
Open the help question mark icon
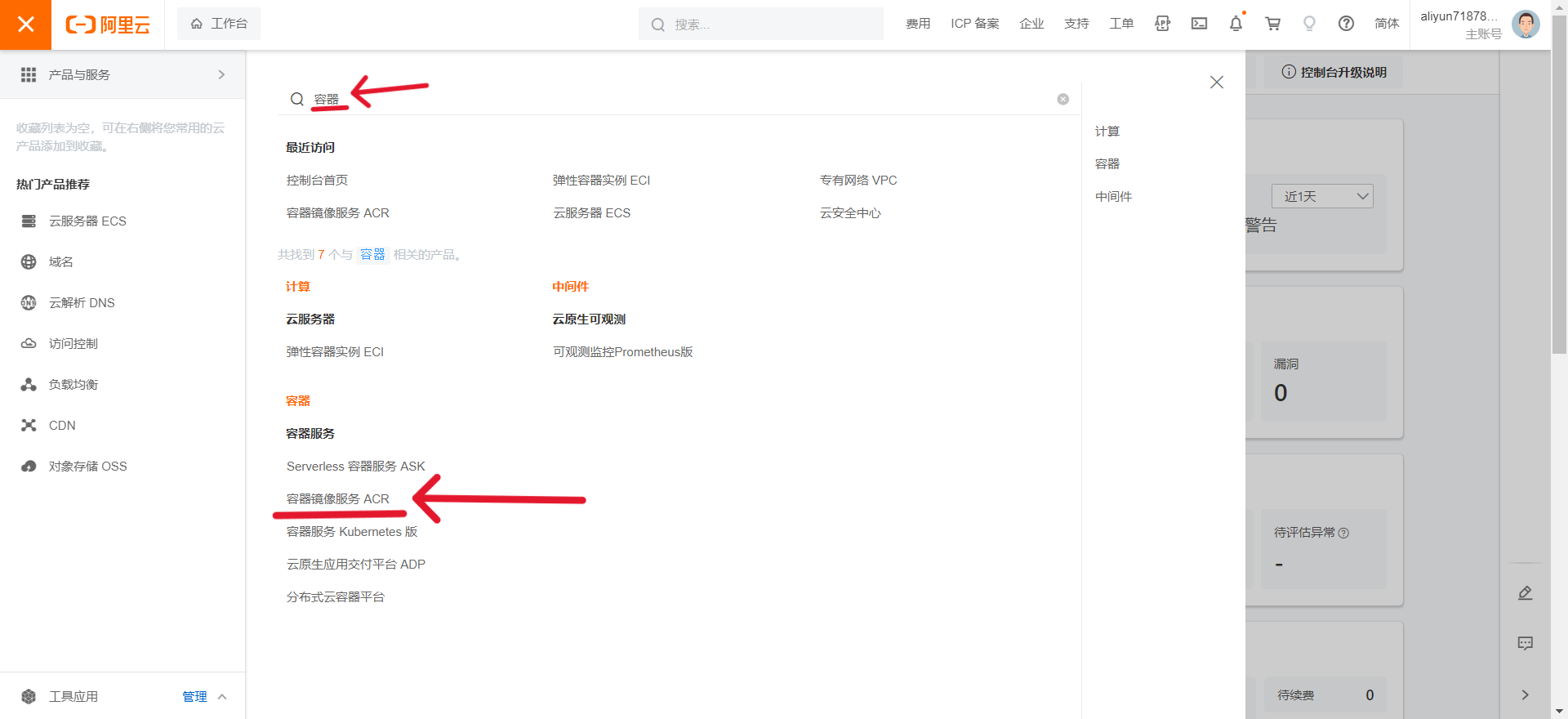click(1346, 24)
